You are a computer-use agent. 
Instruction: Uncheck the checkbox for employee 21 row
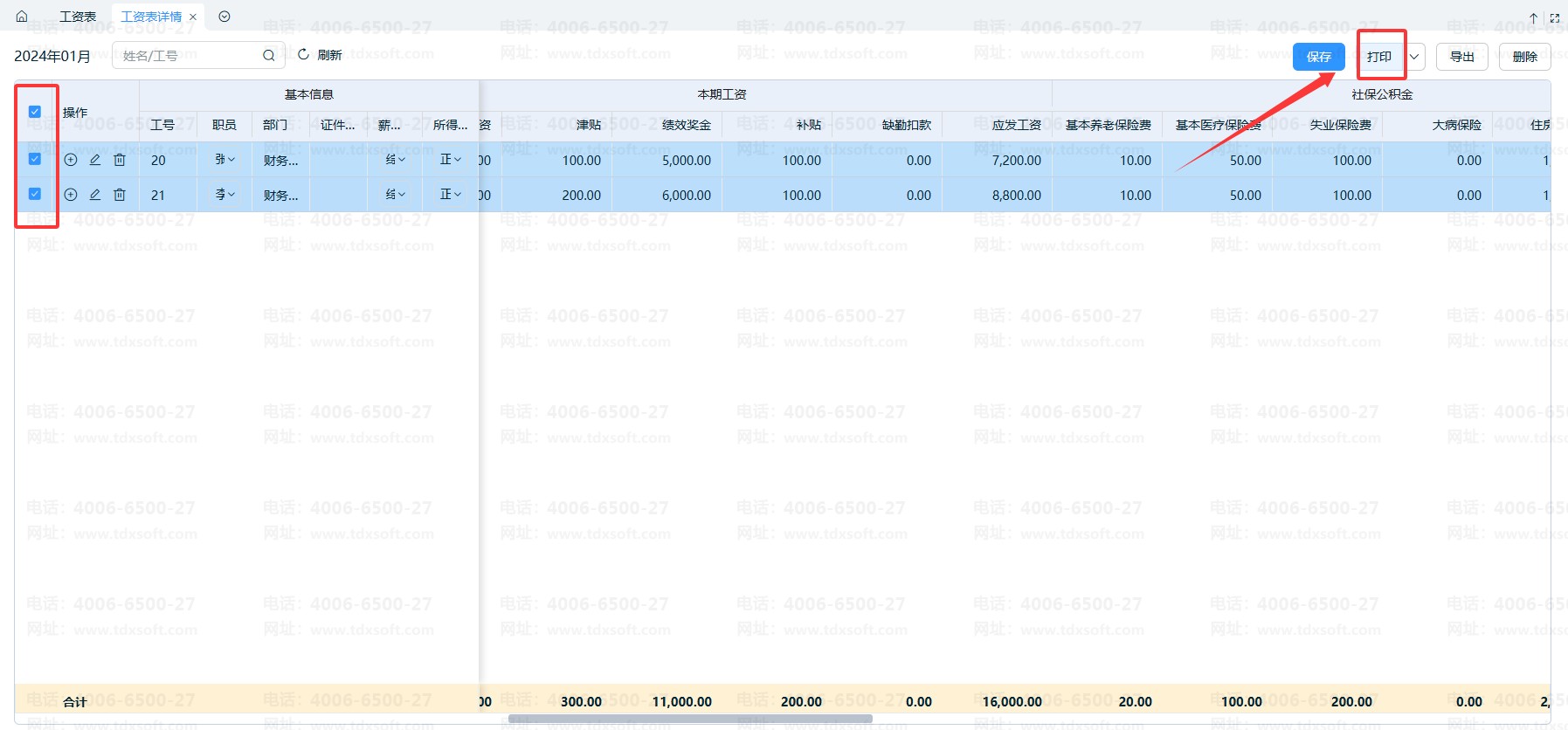[35, 194]
